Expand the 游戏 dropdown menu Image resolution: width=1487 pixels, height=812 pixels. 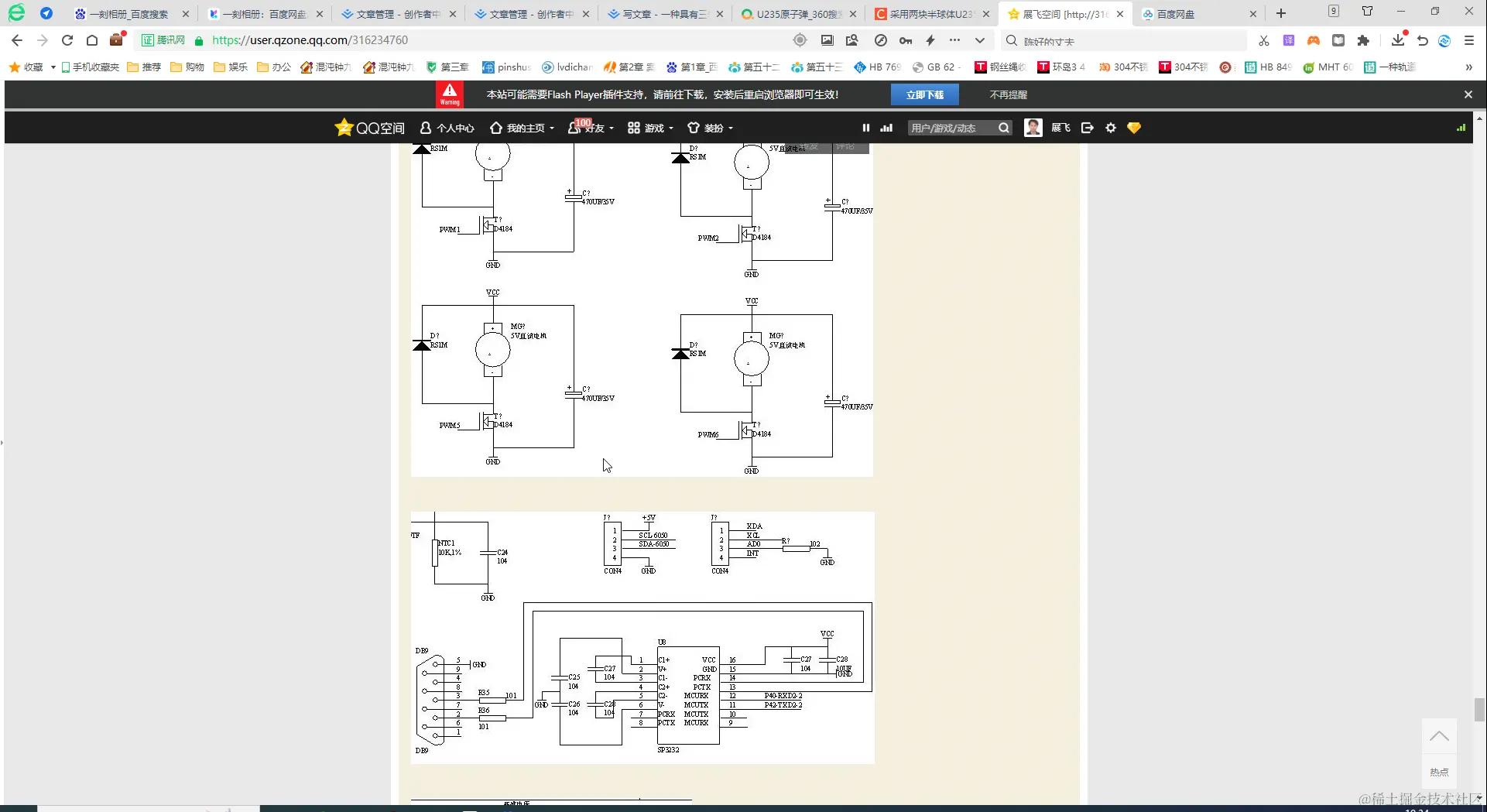(x=650, y=128)
